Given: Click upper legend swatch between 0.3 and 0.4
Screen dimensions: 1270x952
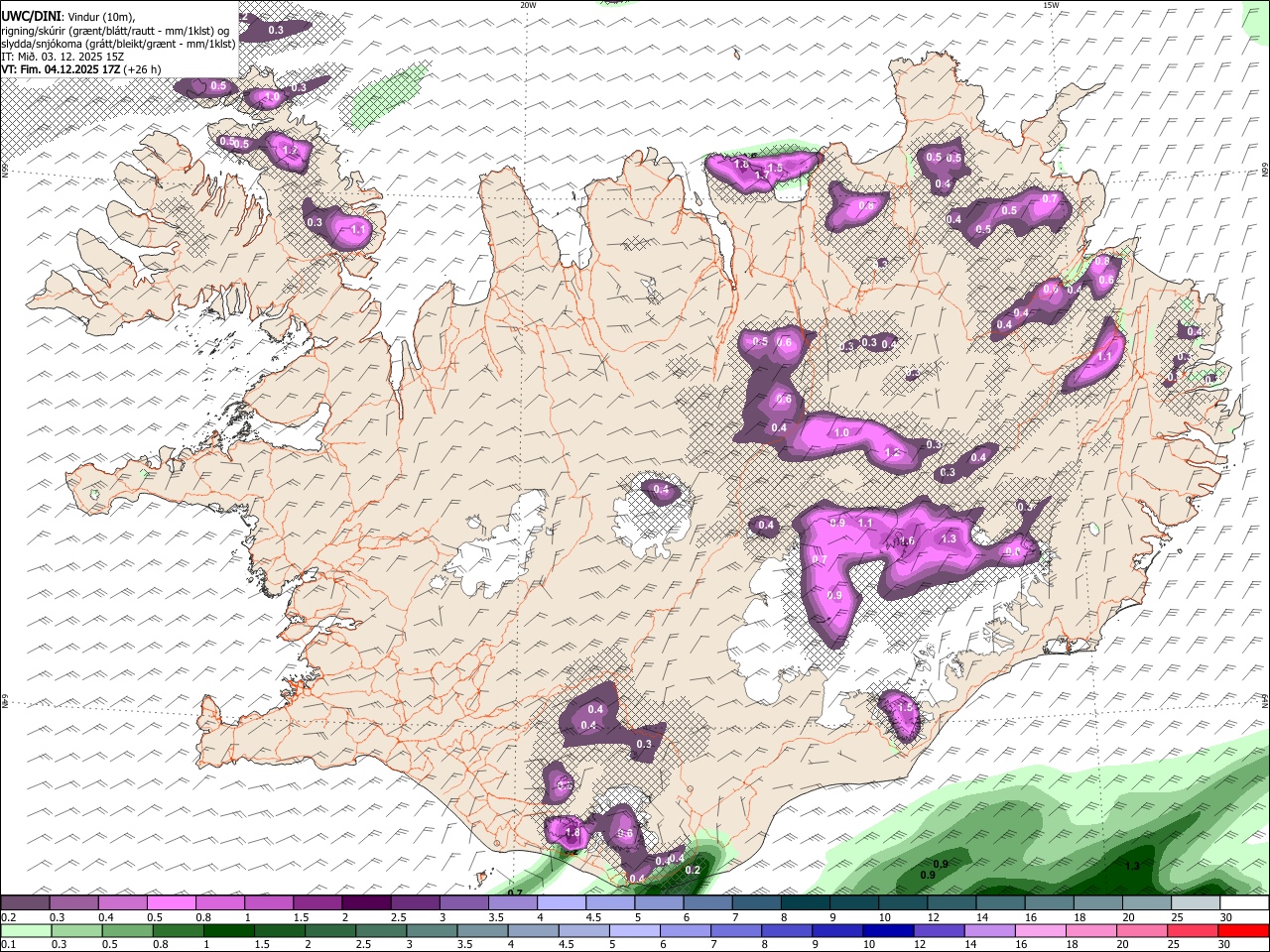Looking at the screenshot, I should click(73, 903).
